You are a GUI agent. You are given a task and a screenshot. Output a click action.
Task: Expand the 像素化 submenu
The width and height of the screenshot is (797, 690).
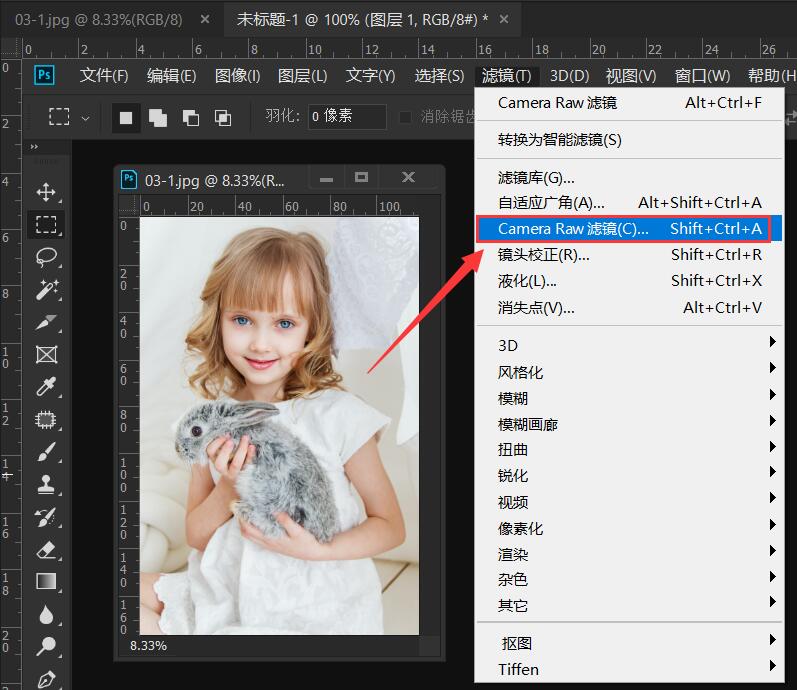(629, 528)
